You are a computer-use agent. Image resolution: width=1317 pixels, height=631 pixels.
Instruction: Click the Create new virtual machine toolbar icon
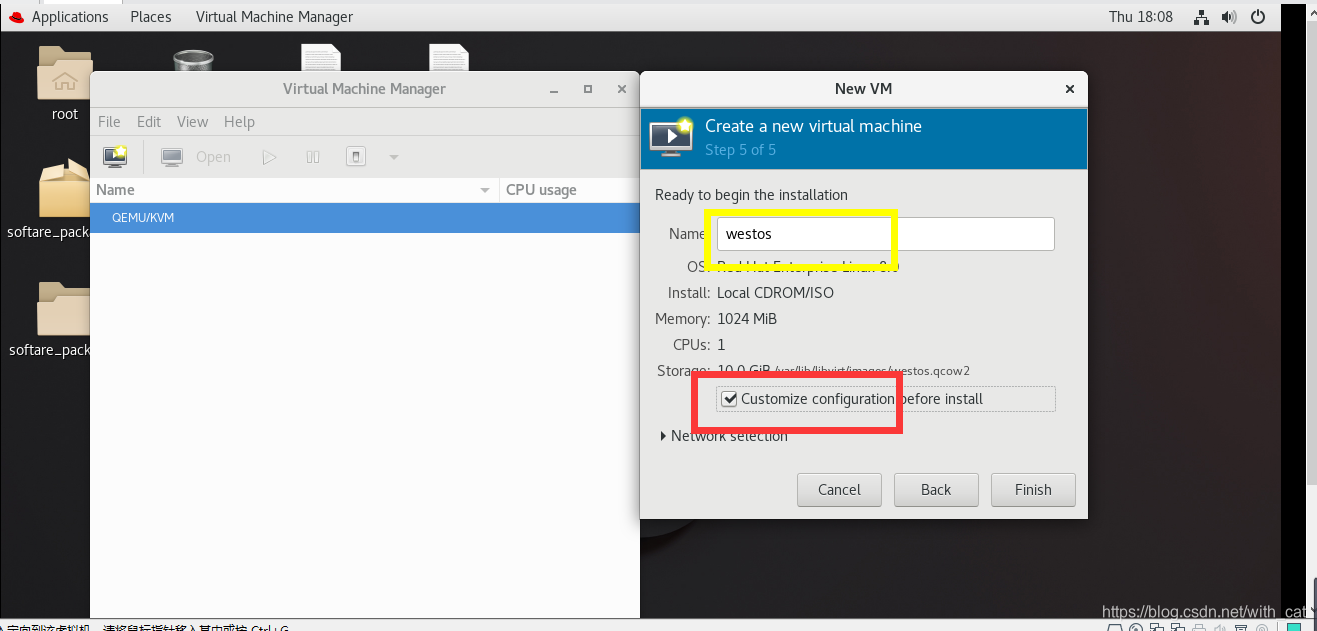pos(115,157)
